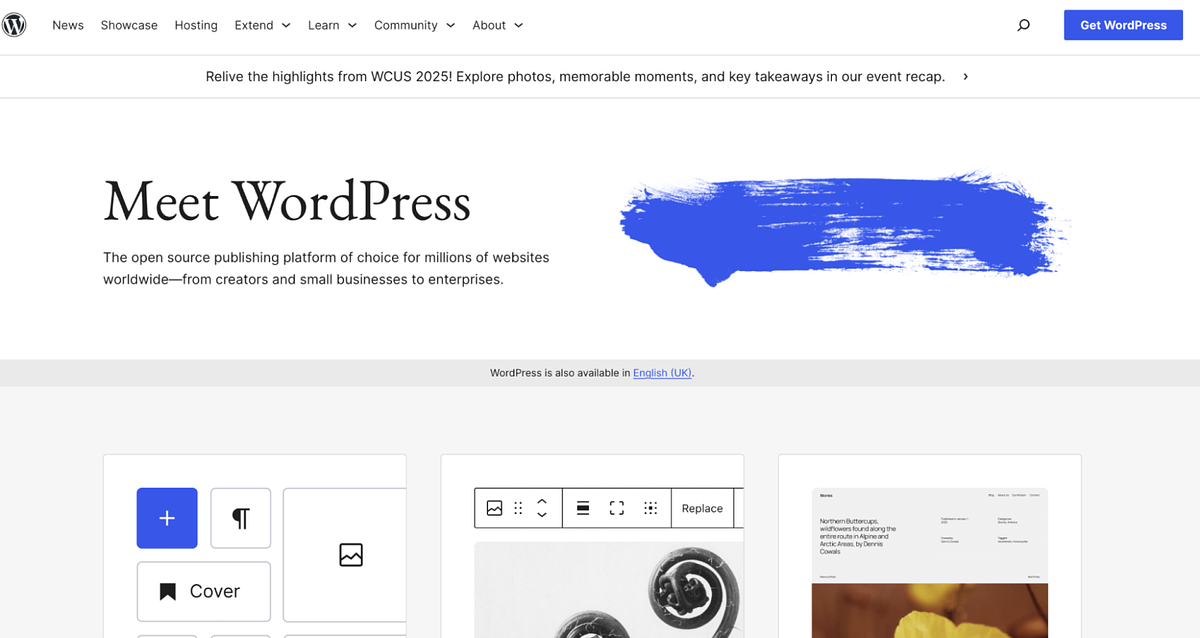1200x638 pixels.
Task: Open the English (UK) language link
Action: [x=661, y=372]
